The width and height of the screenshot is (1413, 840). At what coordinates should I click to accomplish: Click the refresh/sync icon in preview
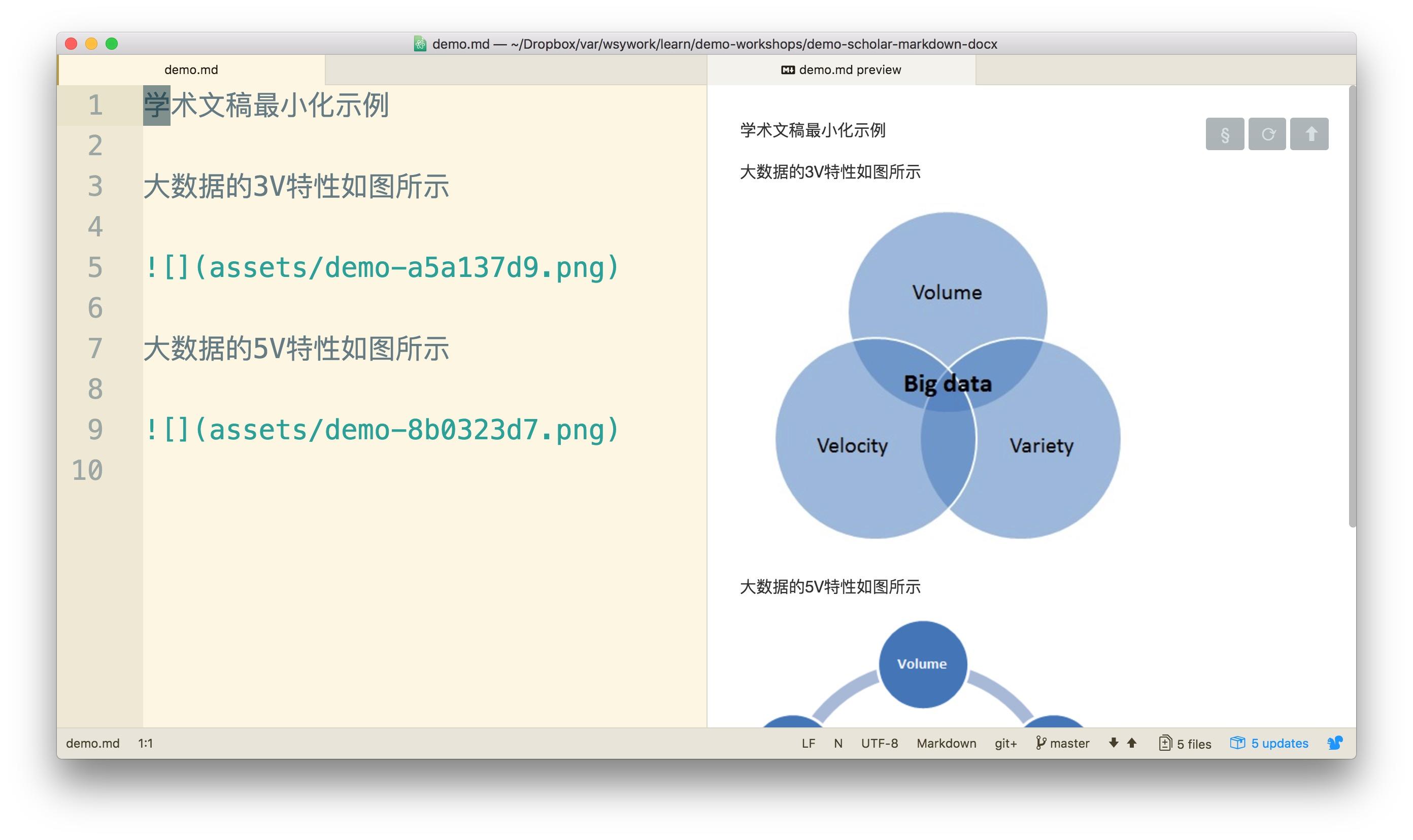(1267, 134)
